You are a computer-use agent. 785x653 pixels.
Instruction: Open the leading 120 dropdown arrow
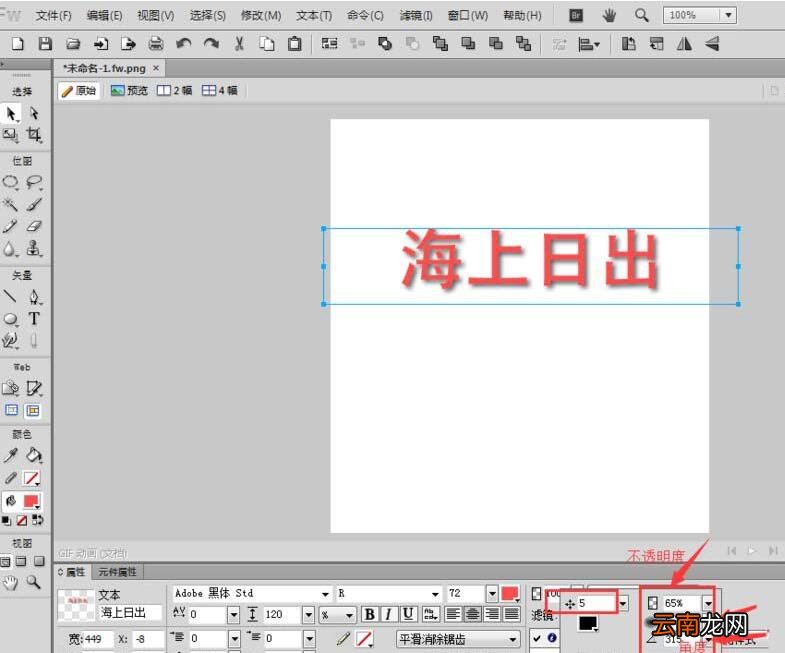click(309, 614)
